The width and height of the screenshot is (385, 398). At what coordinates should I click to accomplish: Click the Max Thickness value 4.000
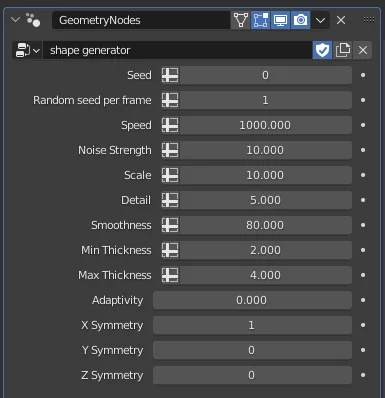pos(265,275)
